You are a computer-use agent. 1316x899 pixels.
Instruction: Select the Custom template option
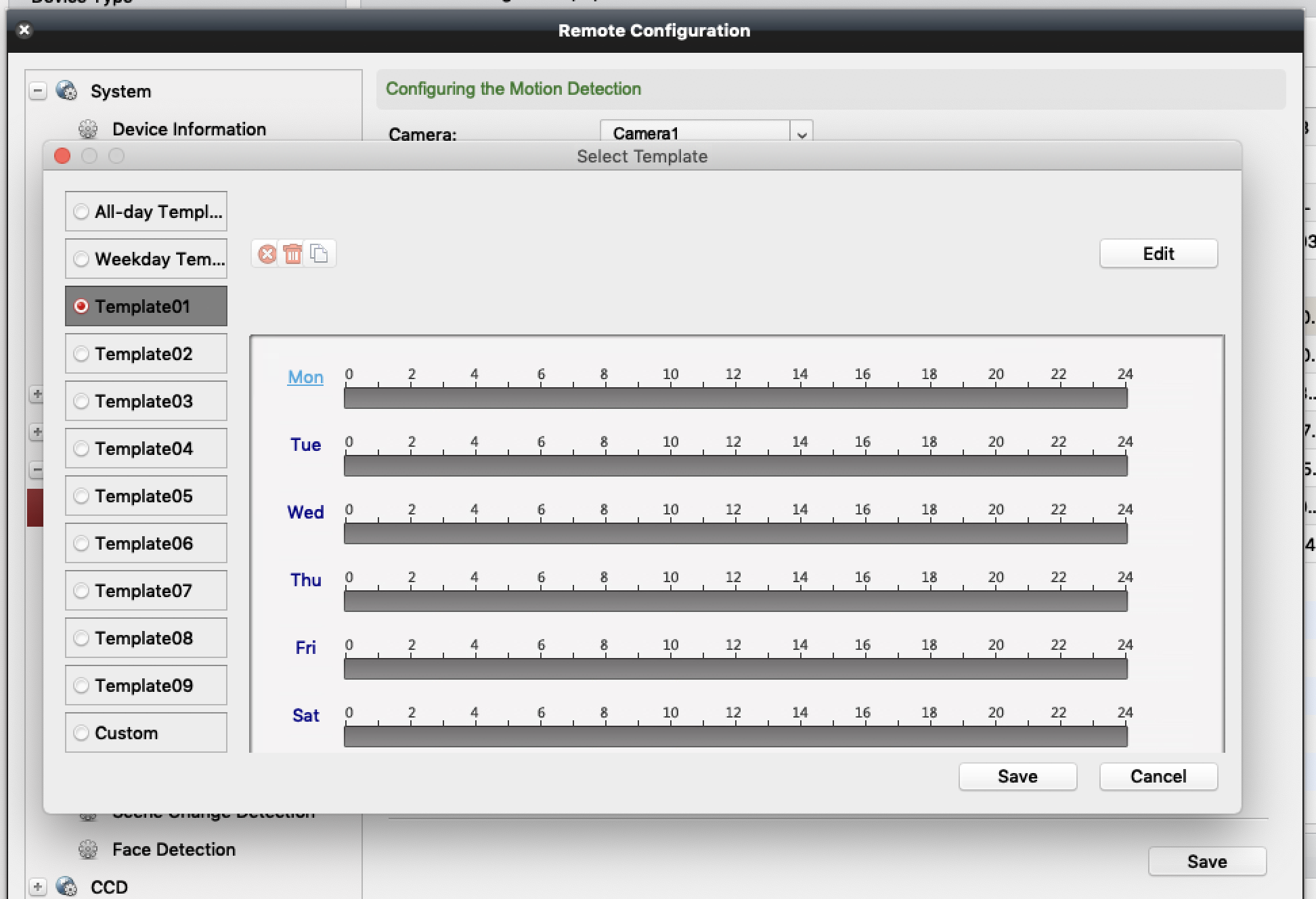(83, 732)
